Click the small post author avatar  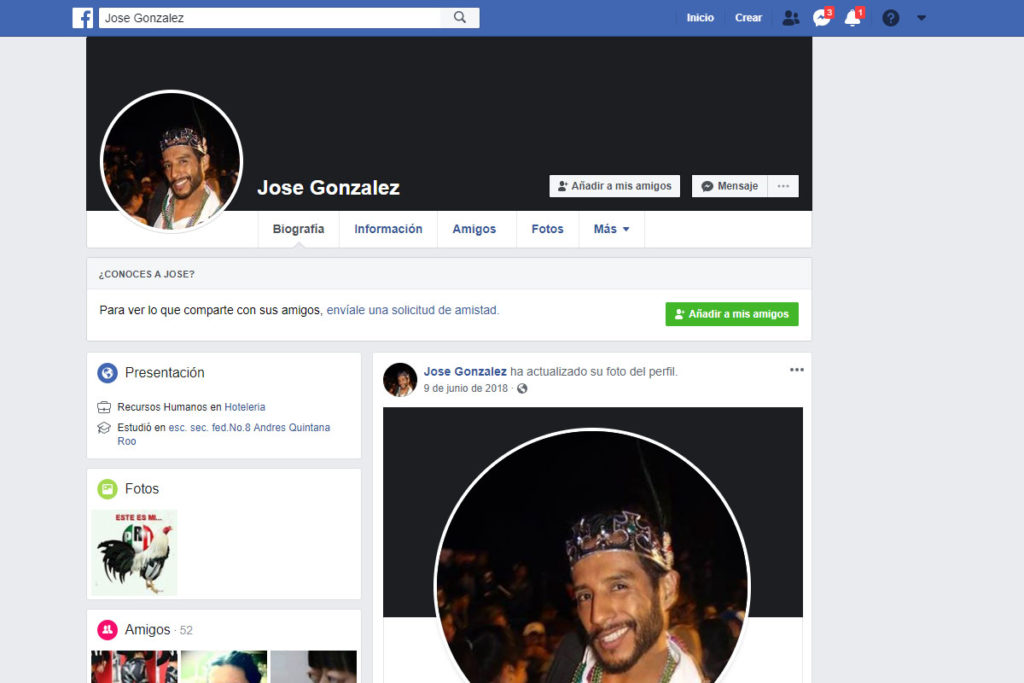pos(400,380)
